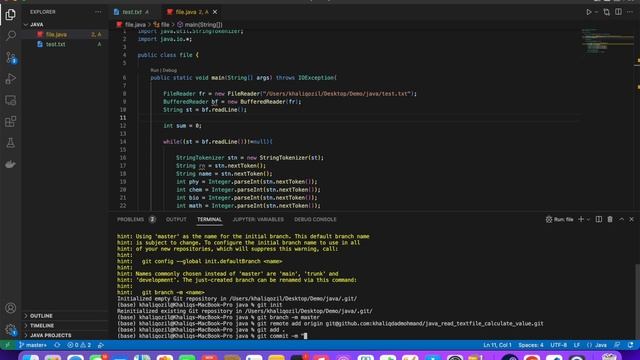Maximize the panel size with caret icon
Viewport: 640px width, 360px height.
(x=621, y=219)
